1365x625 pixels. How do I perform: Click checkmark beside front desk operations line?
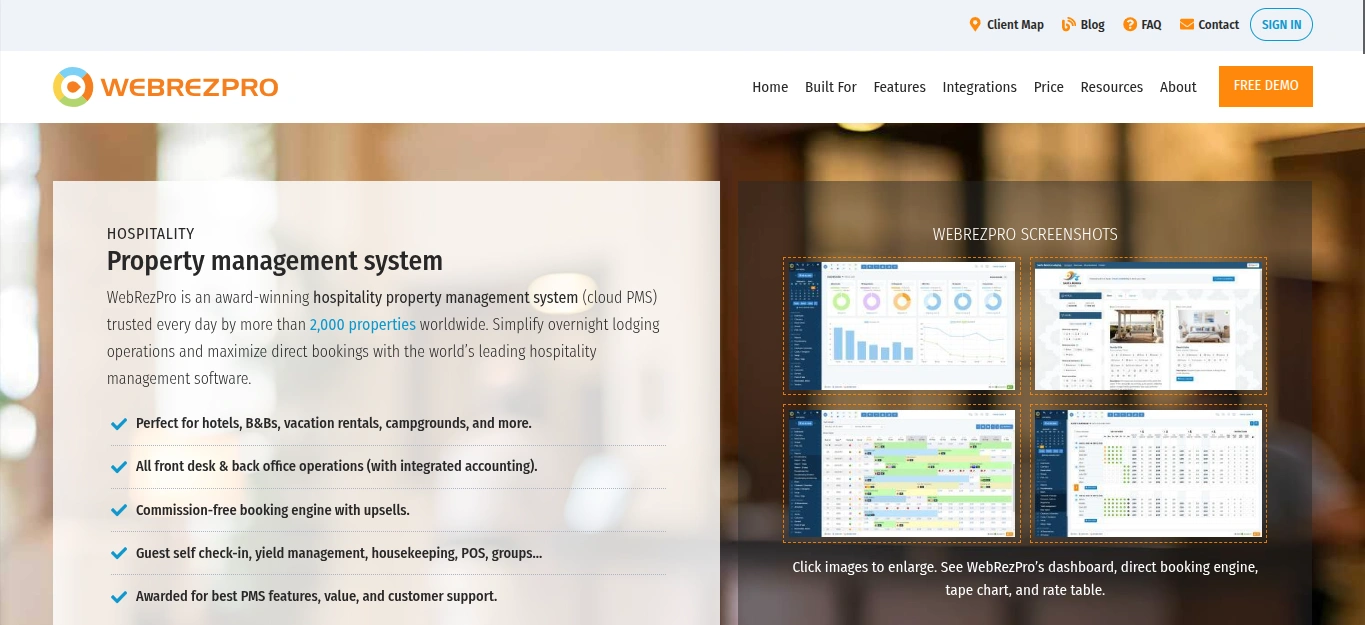119,467
